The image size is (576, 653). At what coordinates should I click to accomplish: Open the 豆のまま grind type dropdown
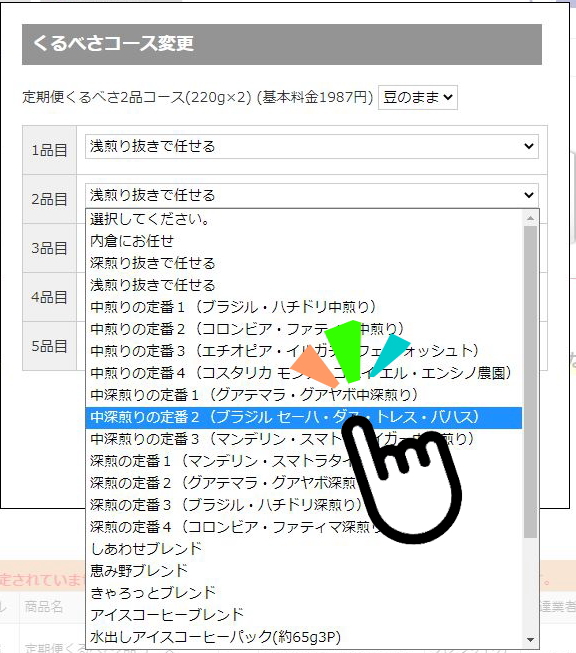tap(418, 97)
